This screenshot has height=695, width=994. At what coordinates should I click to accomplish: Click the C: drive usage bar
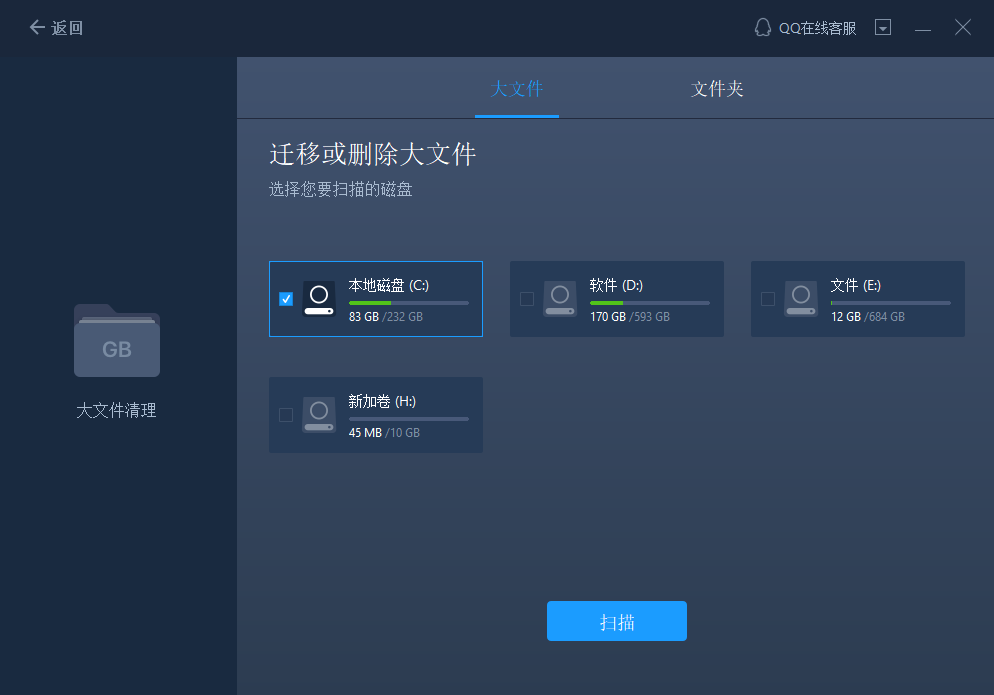(x=409, y=303)
